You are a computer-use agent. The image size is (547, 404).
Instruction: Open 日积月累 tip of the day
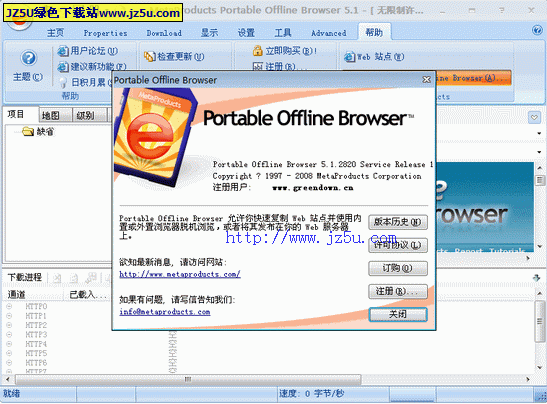86,82
